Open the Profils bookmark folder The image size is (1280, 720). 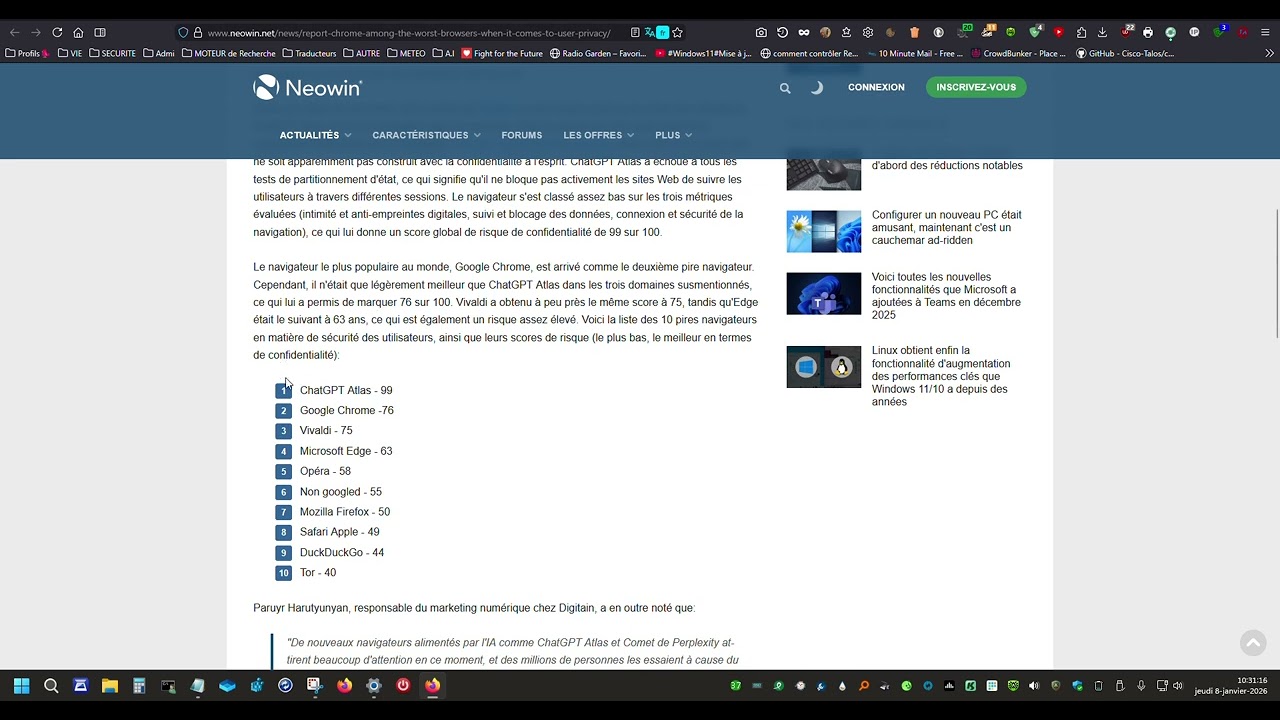tap(27, 53)
